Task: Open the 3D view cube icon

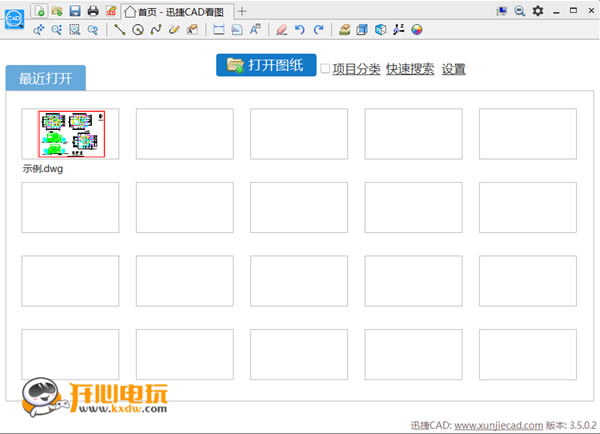Action: (x=380, y=29)
